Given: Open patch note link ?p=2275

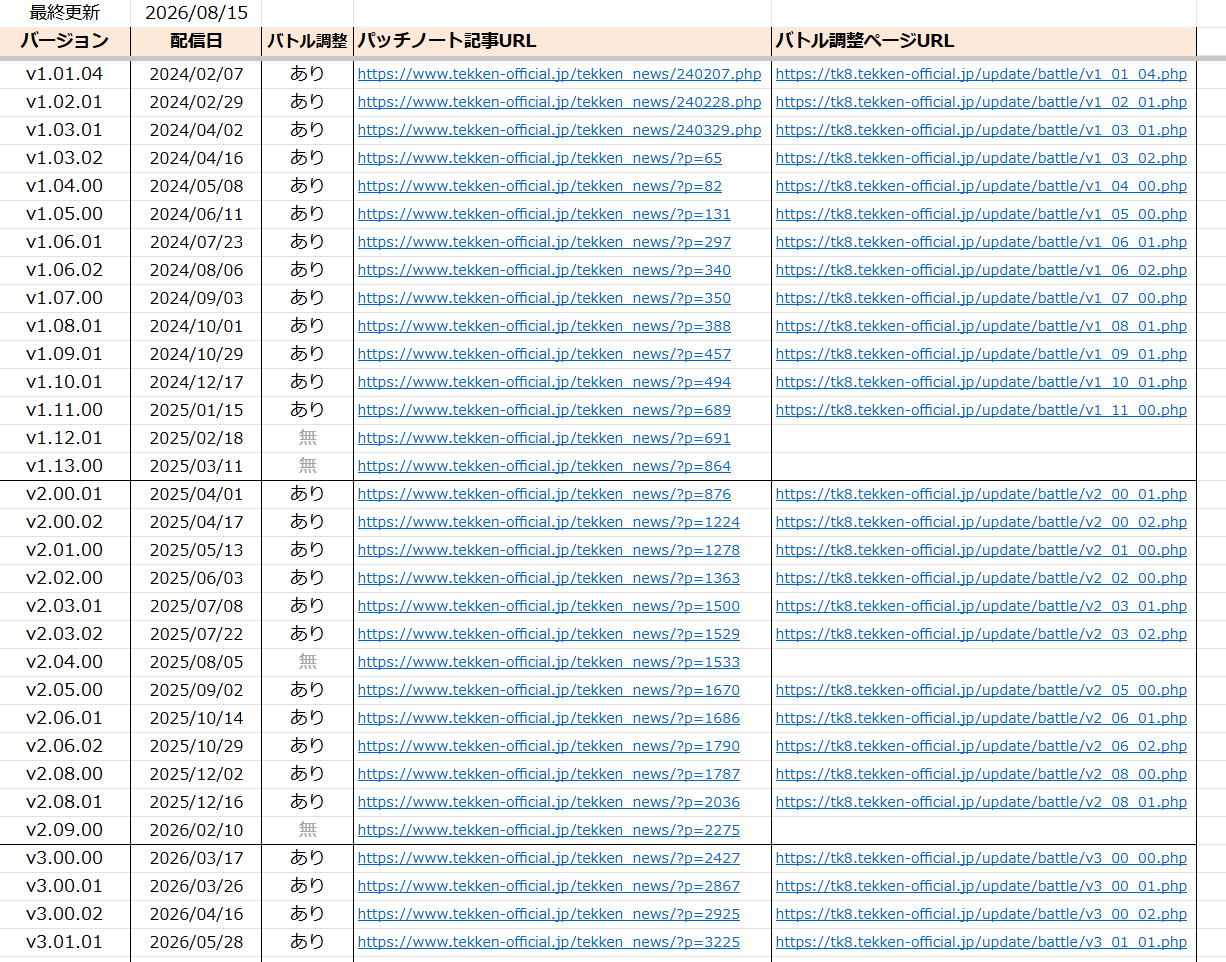Looking at the screenshot, I should (x=549, y=830).
